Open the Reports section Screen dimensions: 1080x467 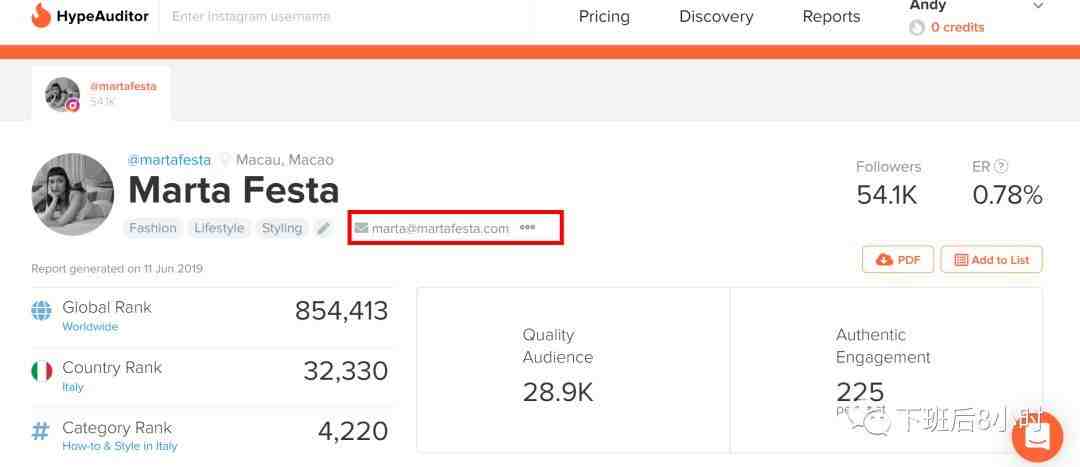click(831, 17)
